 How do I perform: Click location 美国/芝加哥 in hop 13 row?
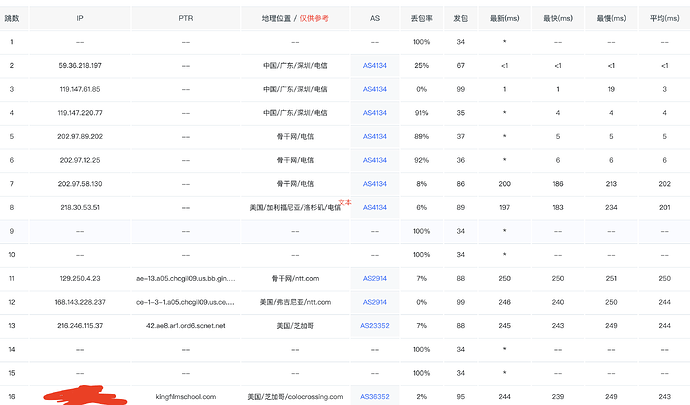pos(295,326)
